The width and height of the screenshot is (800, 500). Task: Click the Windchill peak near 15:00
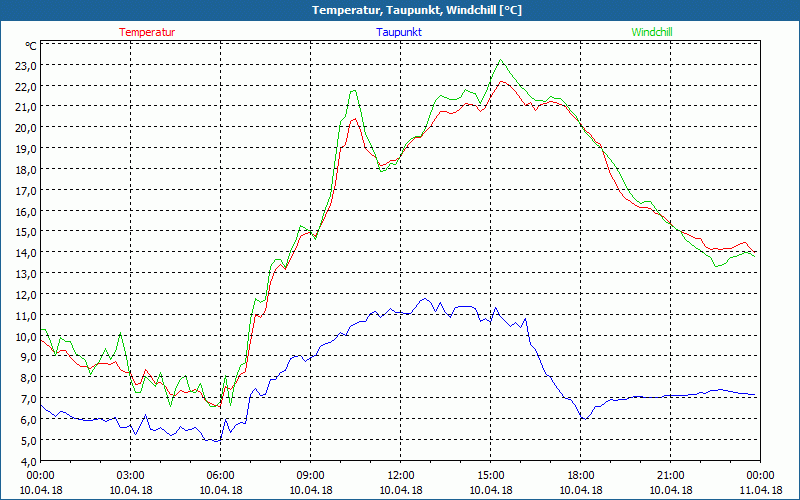point(501,60)
